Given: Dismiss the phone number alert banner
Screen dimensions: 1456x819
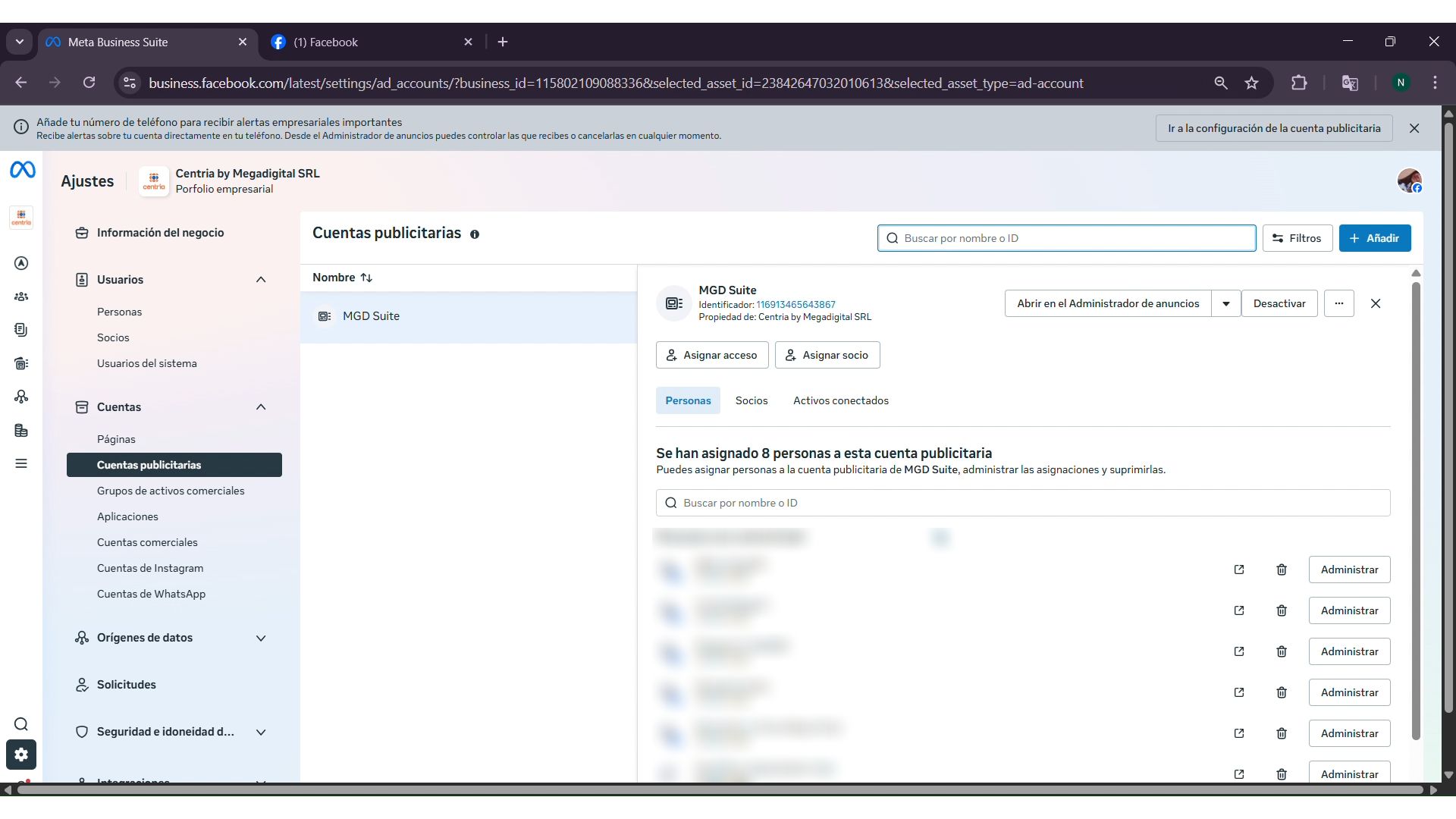Looking at the screenshot, I should tap(1414, 128).
